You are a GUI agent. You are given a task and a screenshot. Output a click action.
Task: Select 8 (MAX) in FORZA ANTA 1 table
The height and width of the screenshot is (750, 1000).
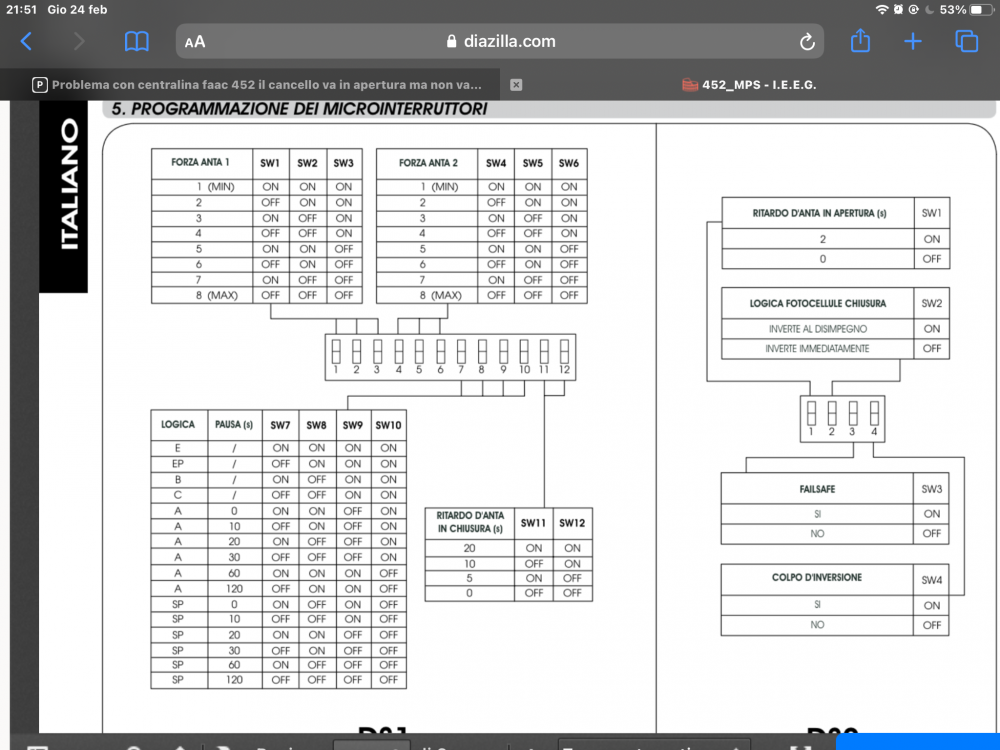pyautogui.click(x=216, y=295)
